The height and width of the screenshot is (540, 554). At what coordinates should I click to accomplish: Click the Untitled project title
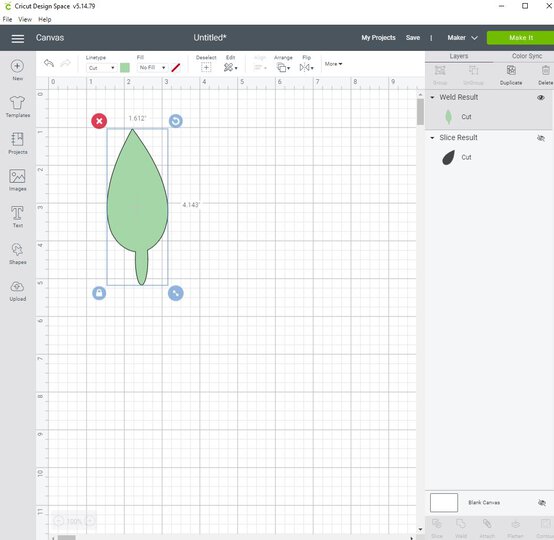pyautogui.click(x=210, y=38)
